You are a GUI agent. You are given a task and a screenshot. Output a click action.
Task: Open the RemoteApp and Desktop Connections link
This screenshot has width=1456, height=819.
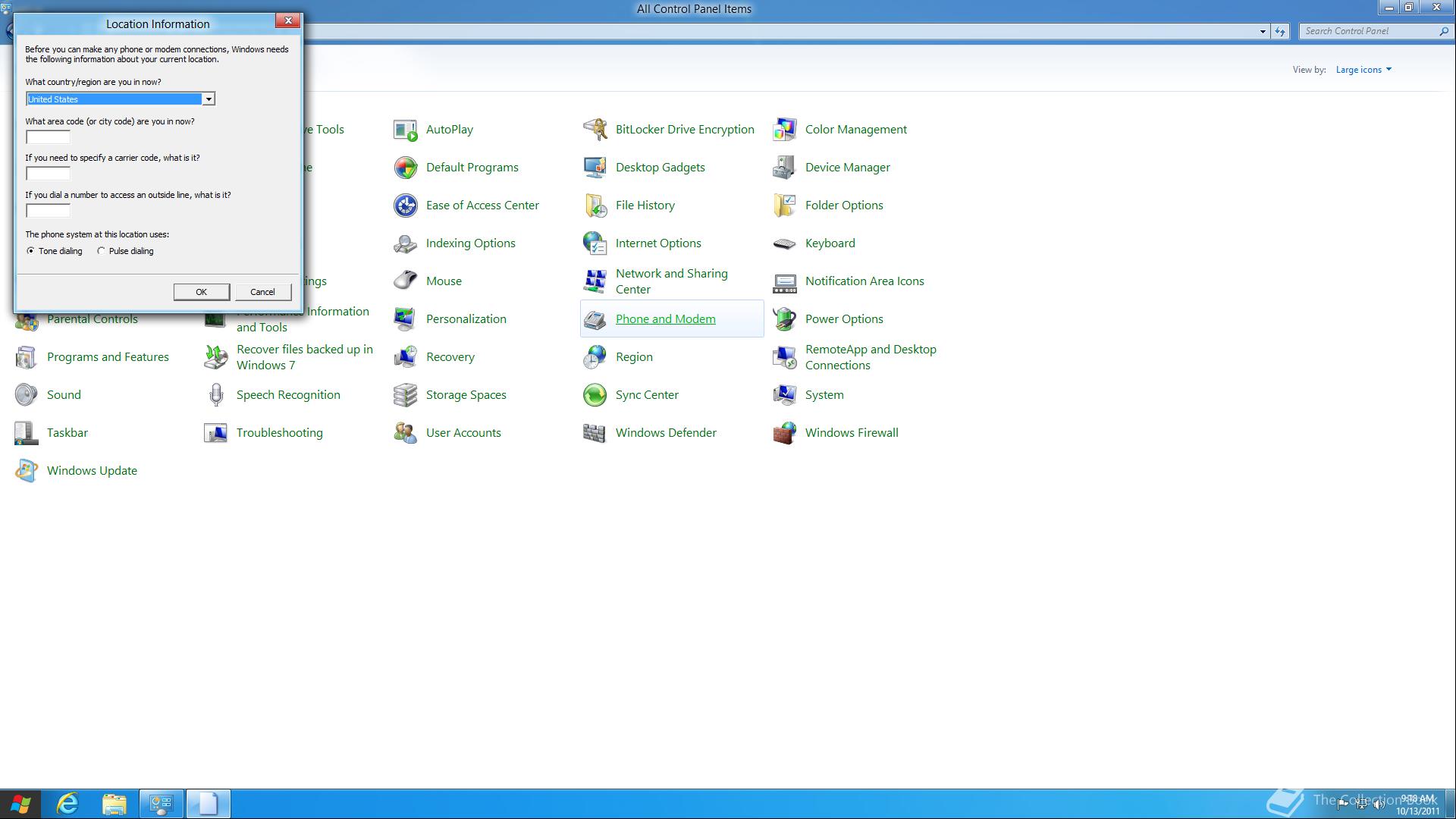(x=871, y=357)
